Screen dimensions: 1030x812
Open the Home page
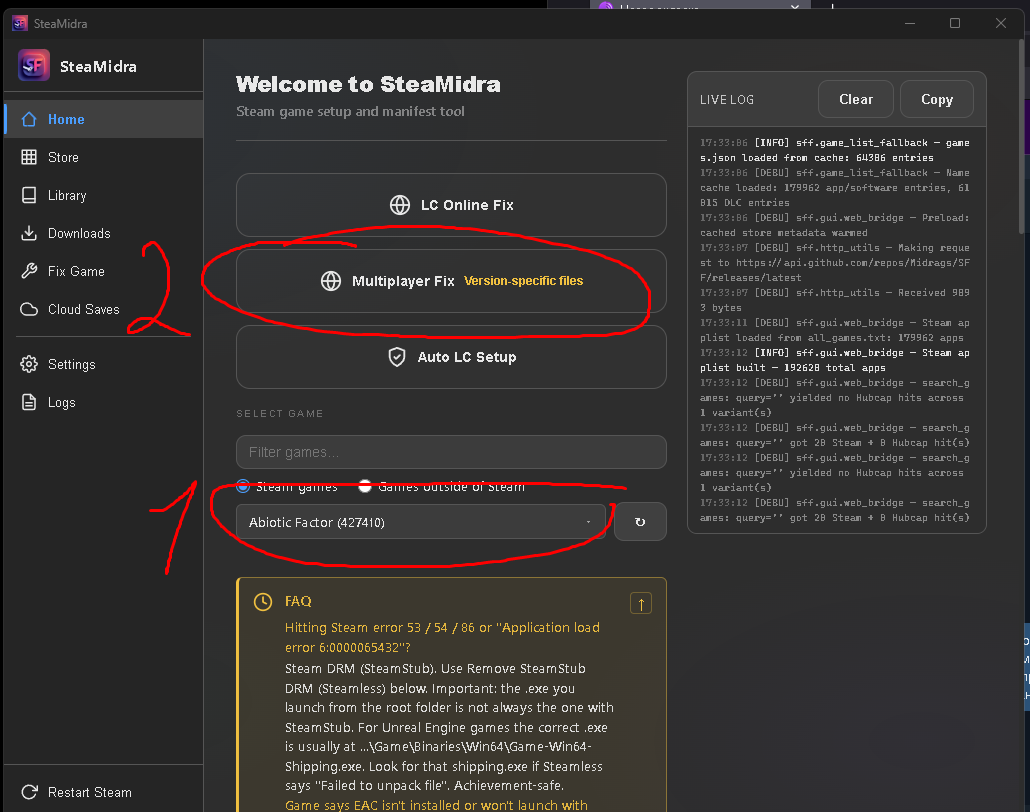click(103, 119)
